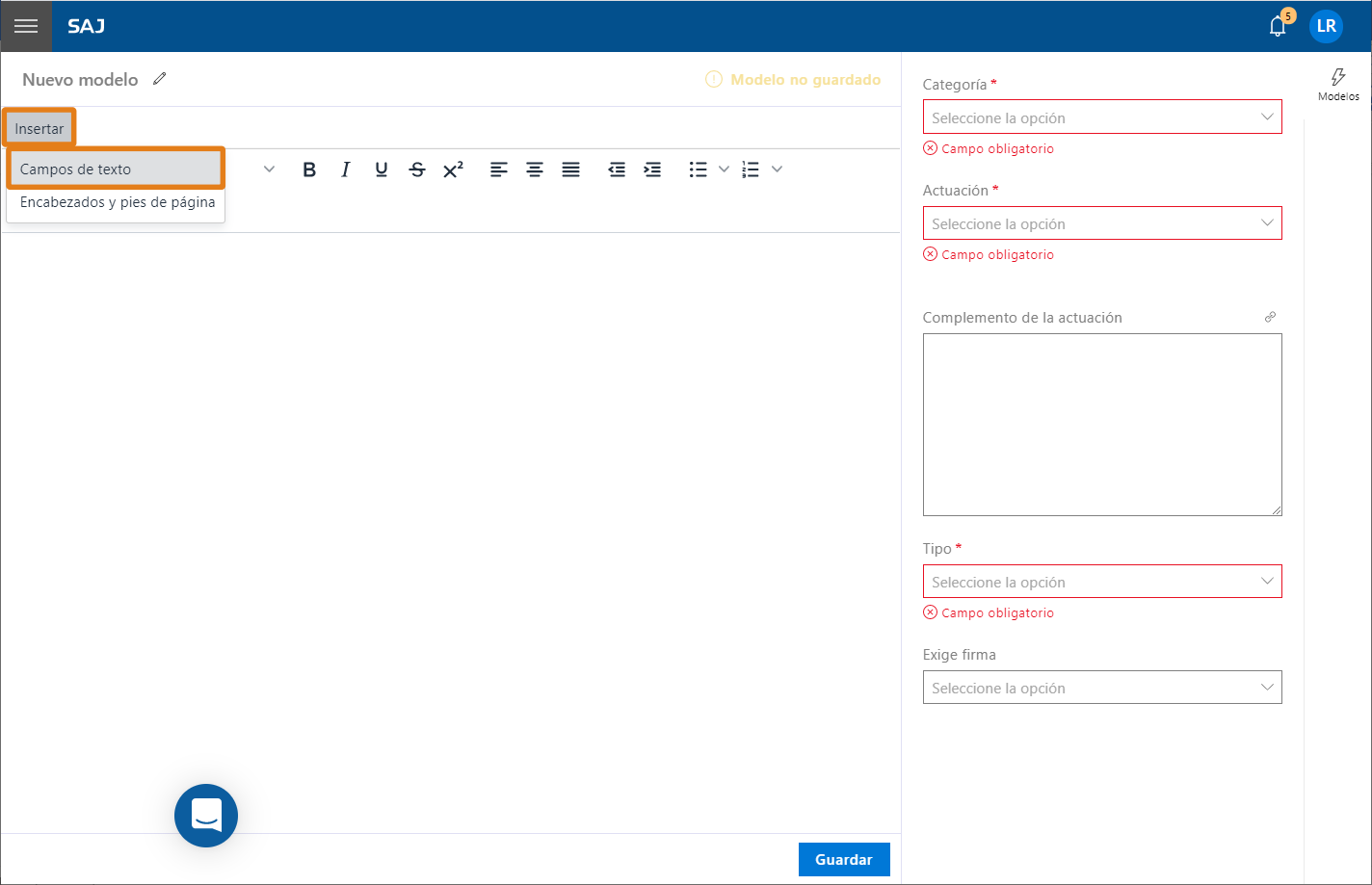Edit model name with pencil icon
This screenshot has height=885, width=1372.
(x=160, y=79)
